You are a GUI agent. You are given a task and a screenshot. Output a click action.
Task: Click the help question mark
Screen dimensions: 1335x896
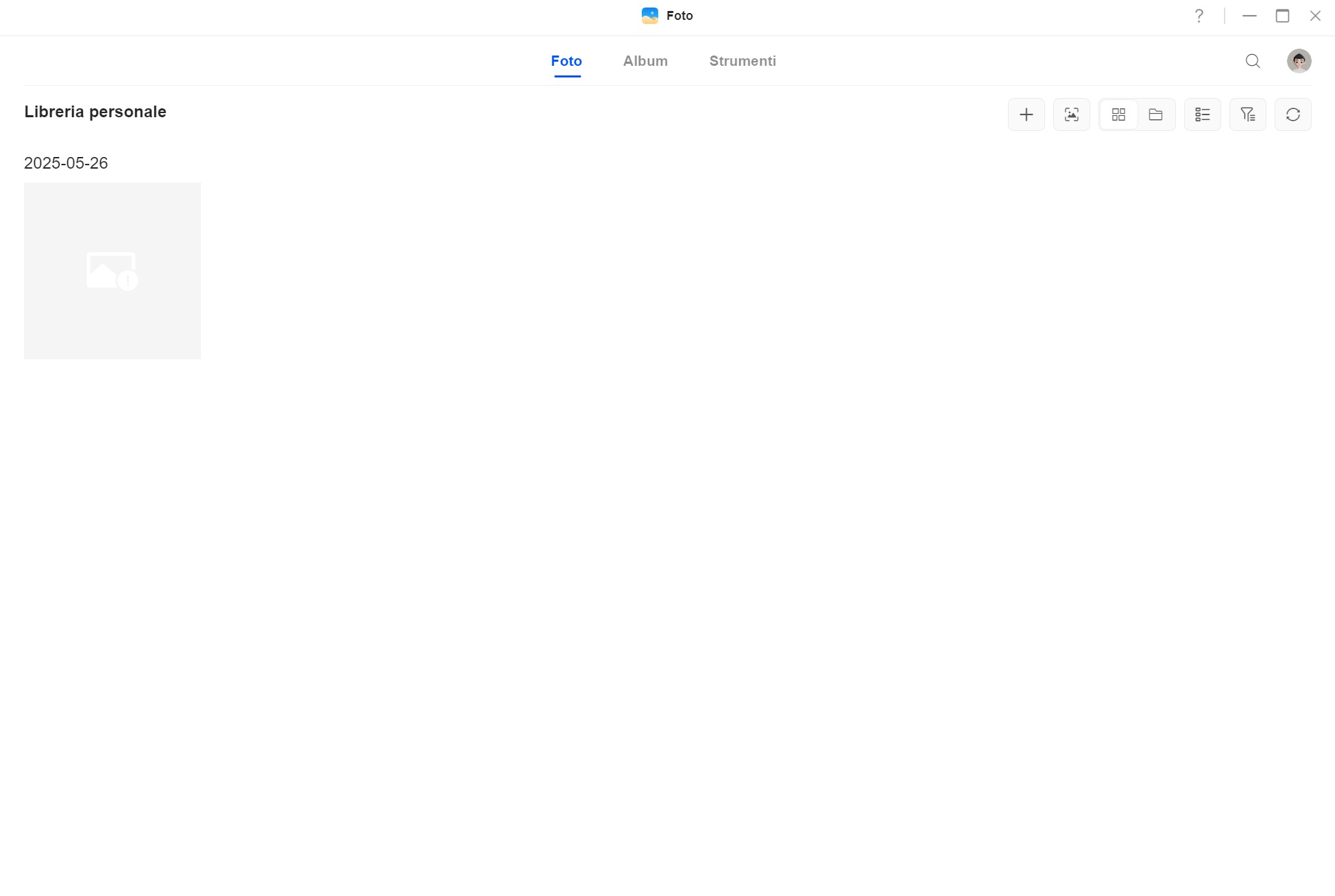tap(1199, 16)
